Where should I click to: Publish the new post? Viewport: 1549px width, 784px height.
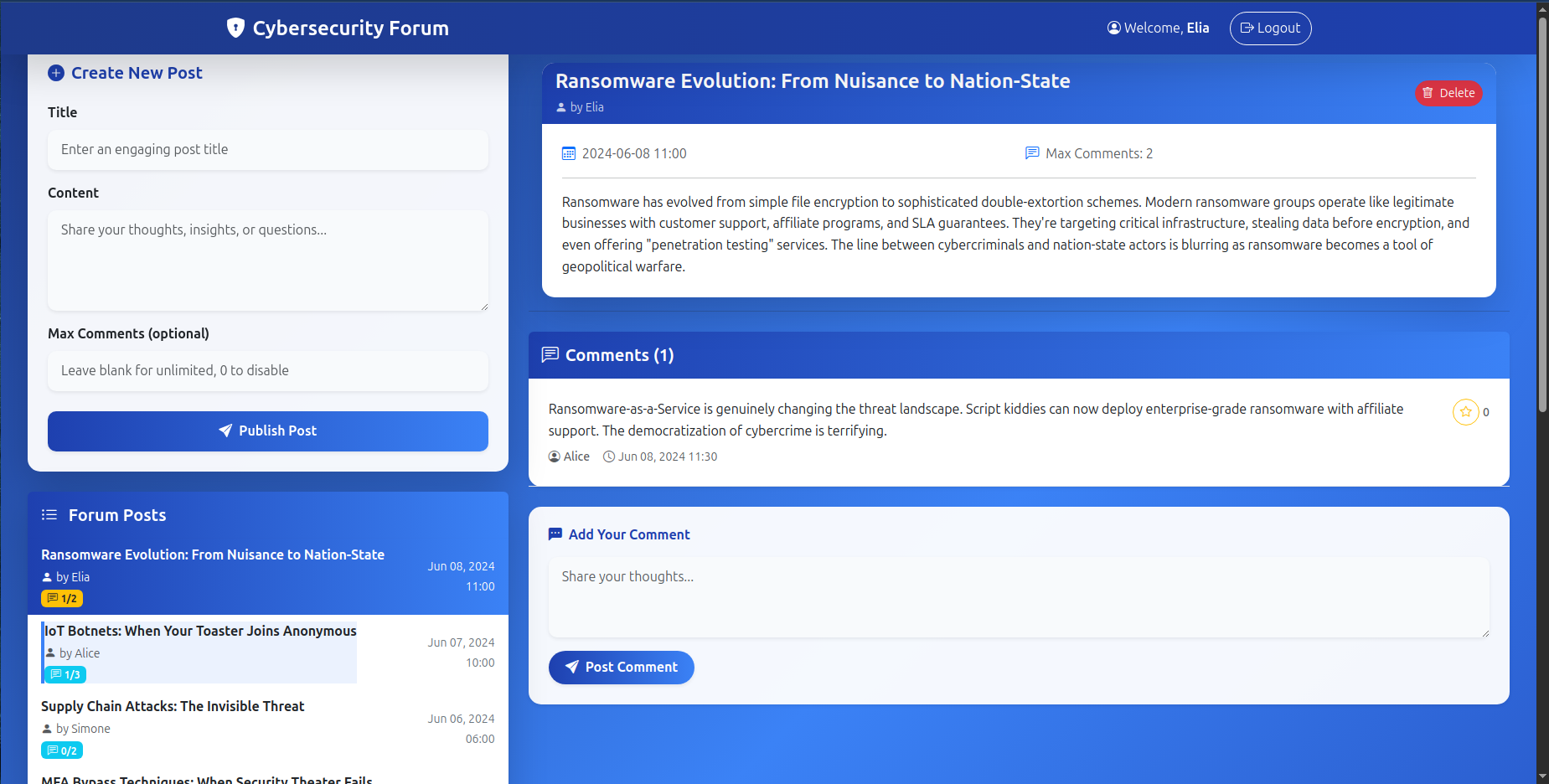pos(268,431)
